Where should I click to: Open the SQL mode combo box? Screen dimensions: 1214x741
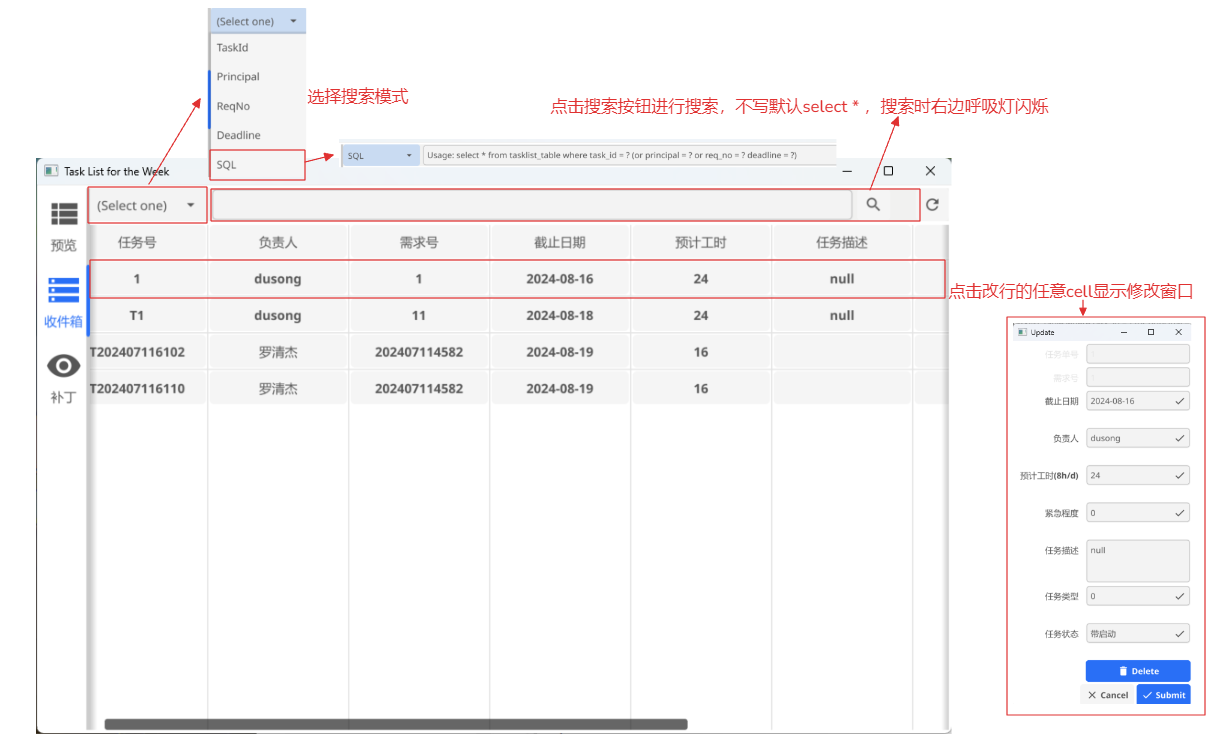click(x=380, y=156)
